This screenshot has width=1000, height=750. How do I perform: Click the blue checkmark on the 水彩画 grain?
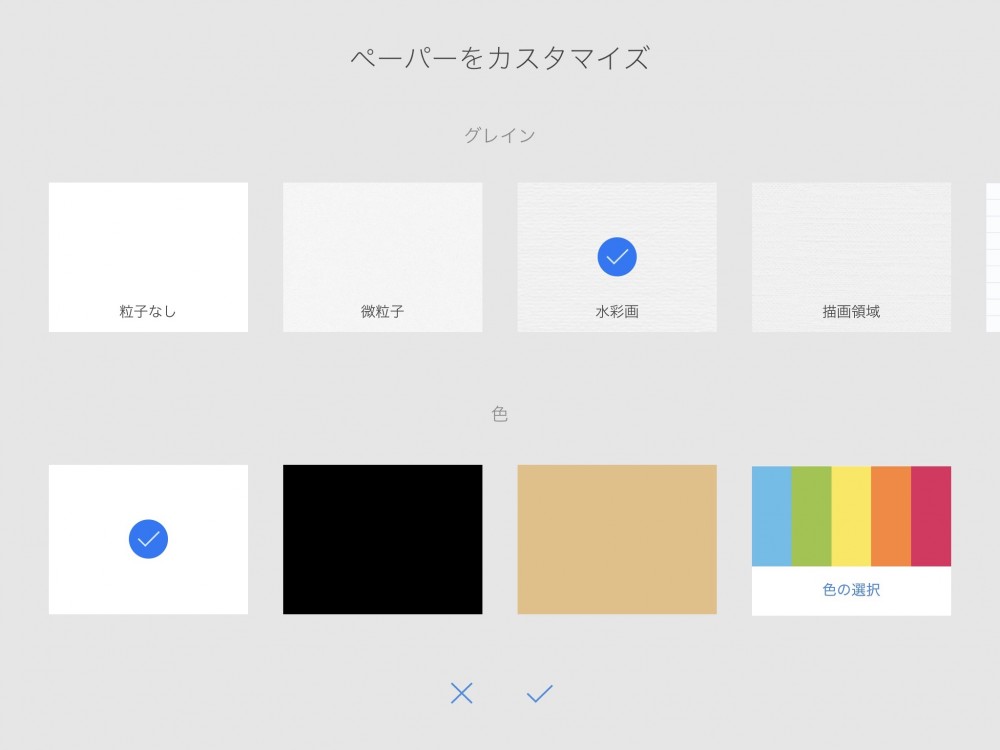[617, 257]
